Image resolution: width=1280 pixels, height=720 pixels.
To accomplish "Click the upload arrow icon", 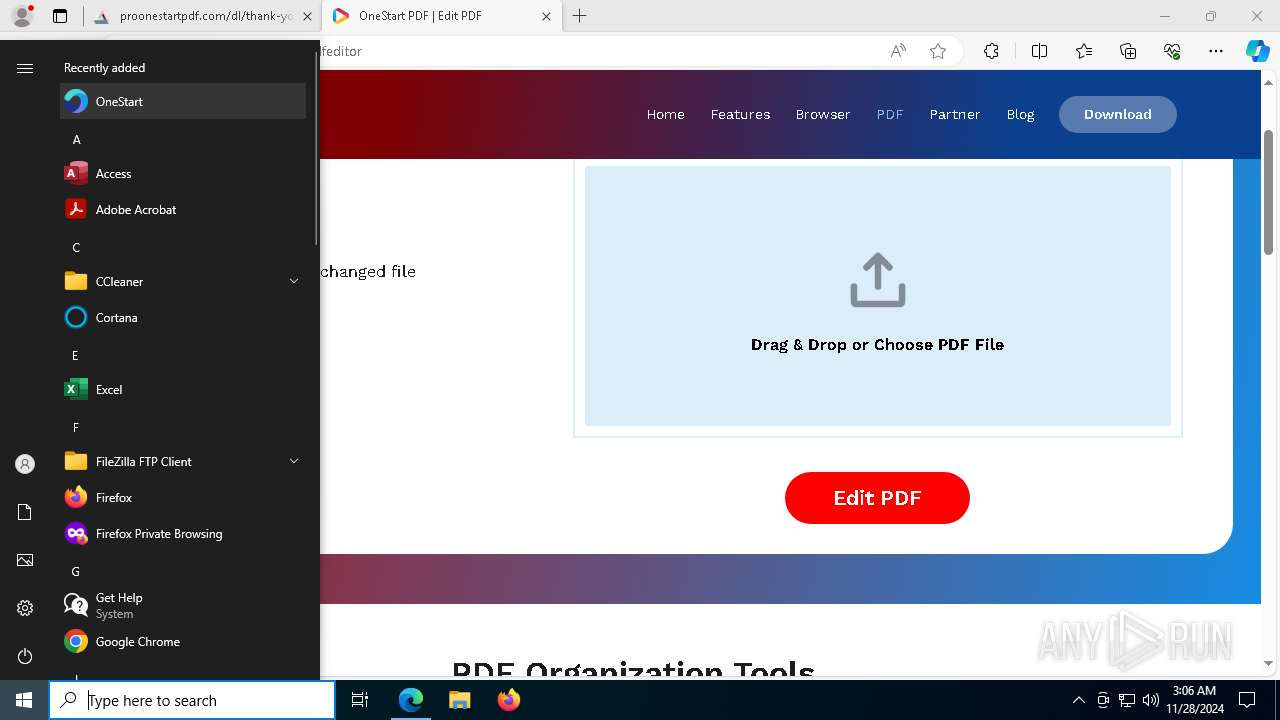I will point(878,280).
